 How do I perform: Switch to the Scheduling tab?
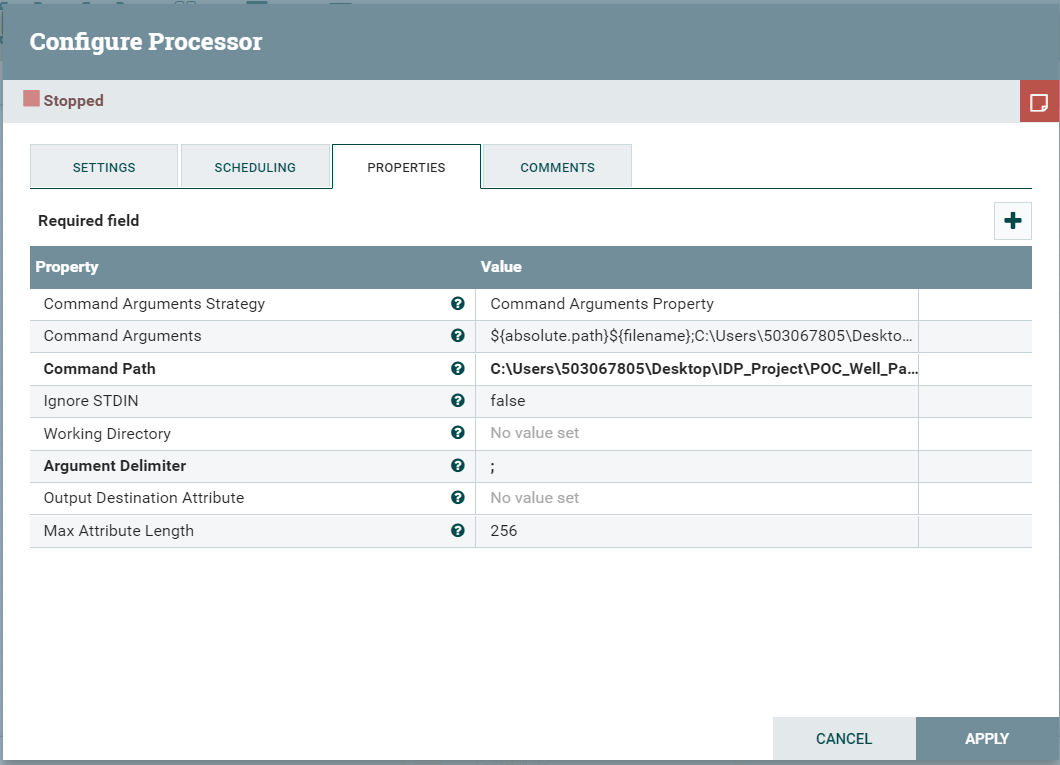[255, 167]
